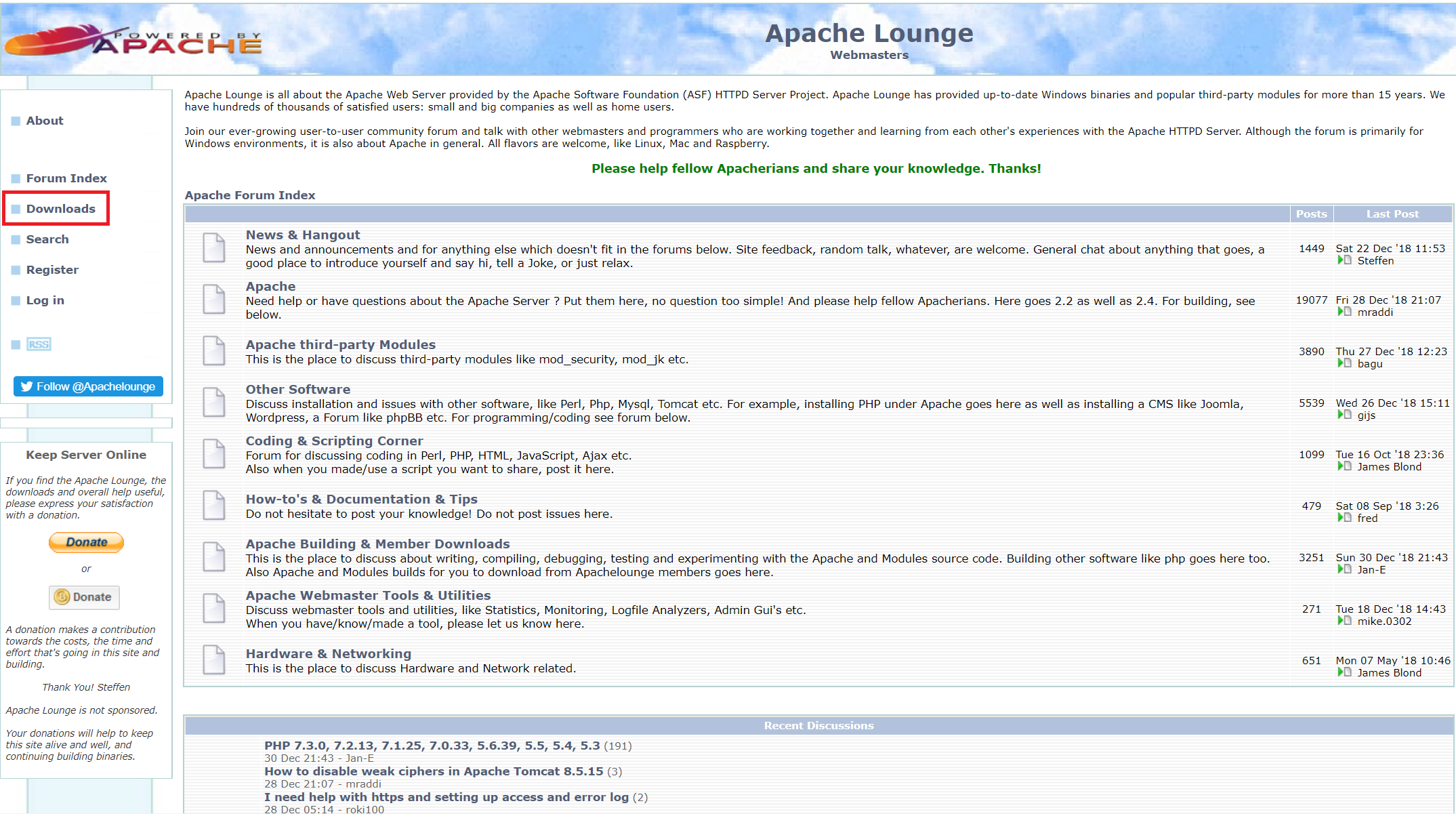This screenshot has width=1456, height=814.
Task: Select Forum Index in the sidebar
Action: (x=66, y=178)
